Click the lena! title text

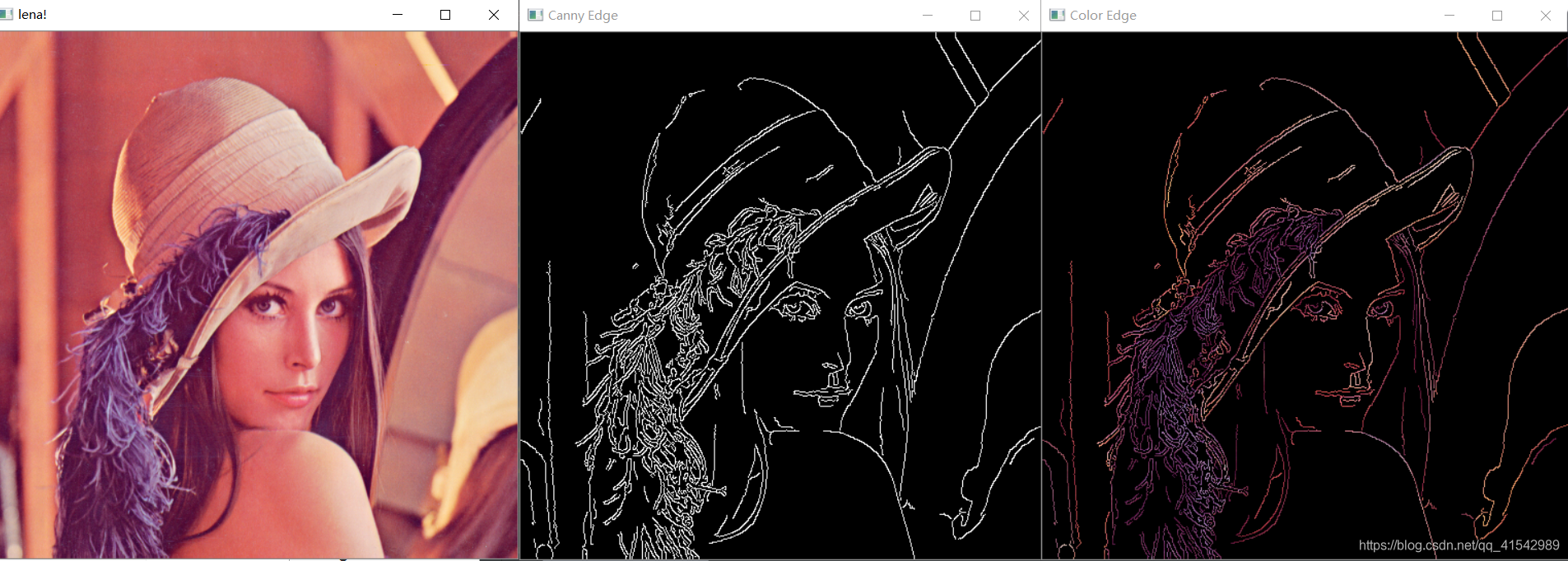[x=33, y=15]
